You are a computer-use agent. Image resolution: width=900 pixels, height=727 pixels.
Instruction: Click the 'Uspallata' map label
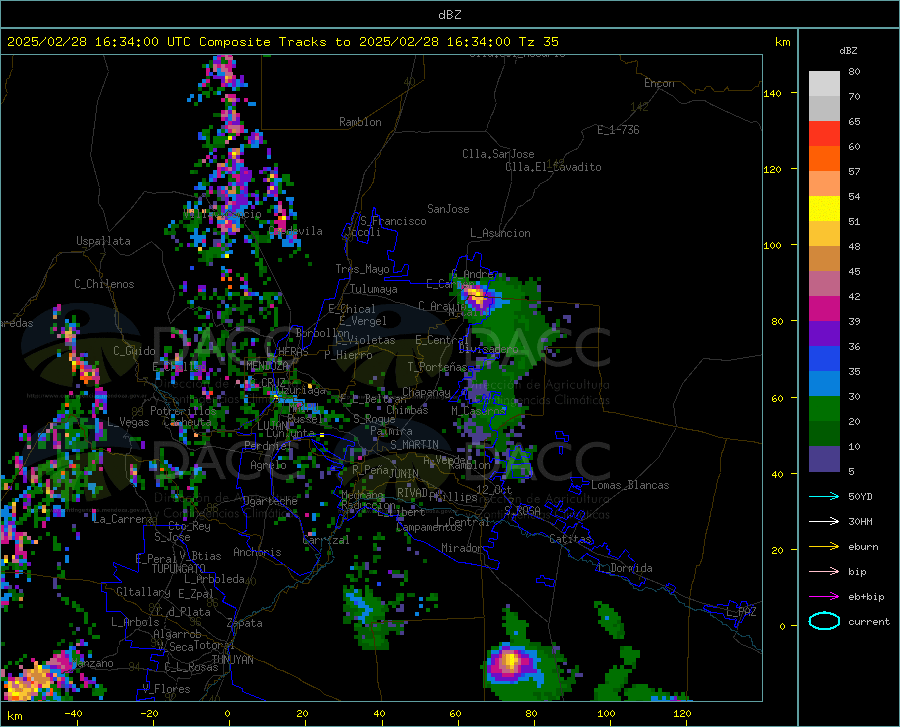(x=103, y=241)
